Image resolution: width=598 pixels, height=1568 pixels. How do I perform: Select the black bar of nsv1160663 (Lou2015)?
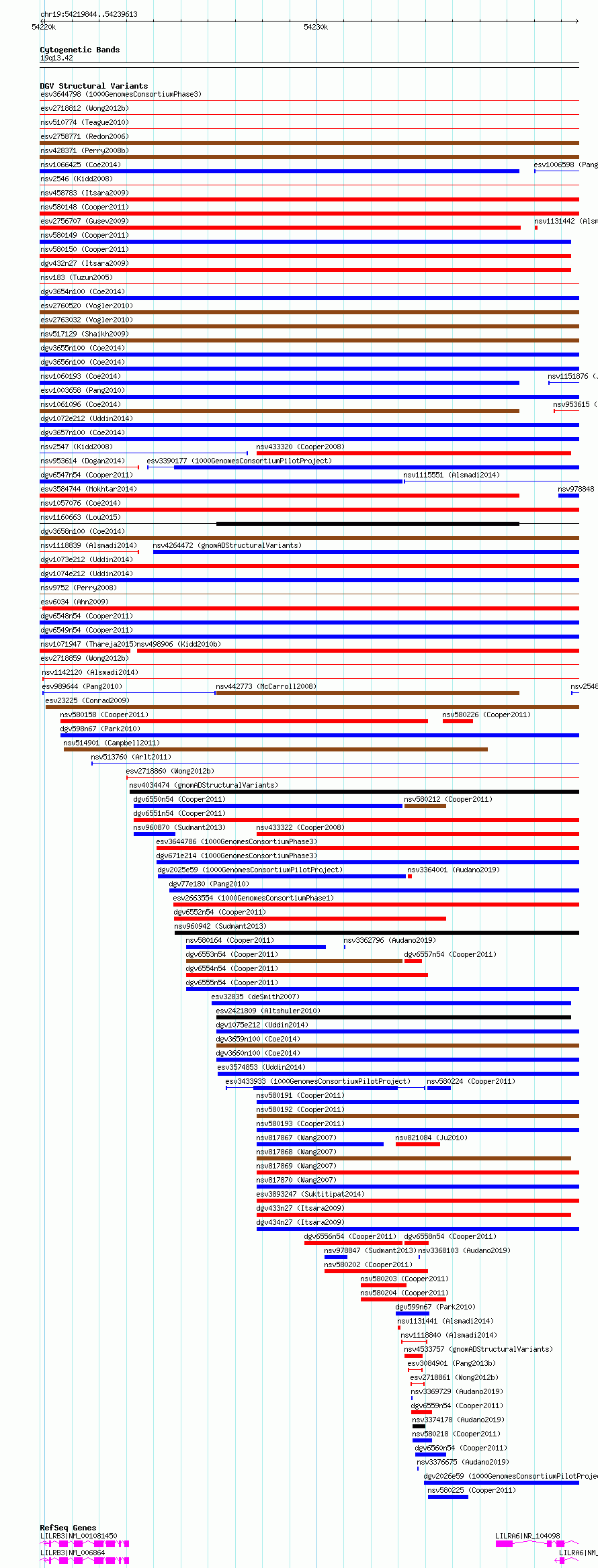click(x=368, y=524)
